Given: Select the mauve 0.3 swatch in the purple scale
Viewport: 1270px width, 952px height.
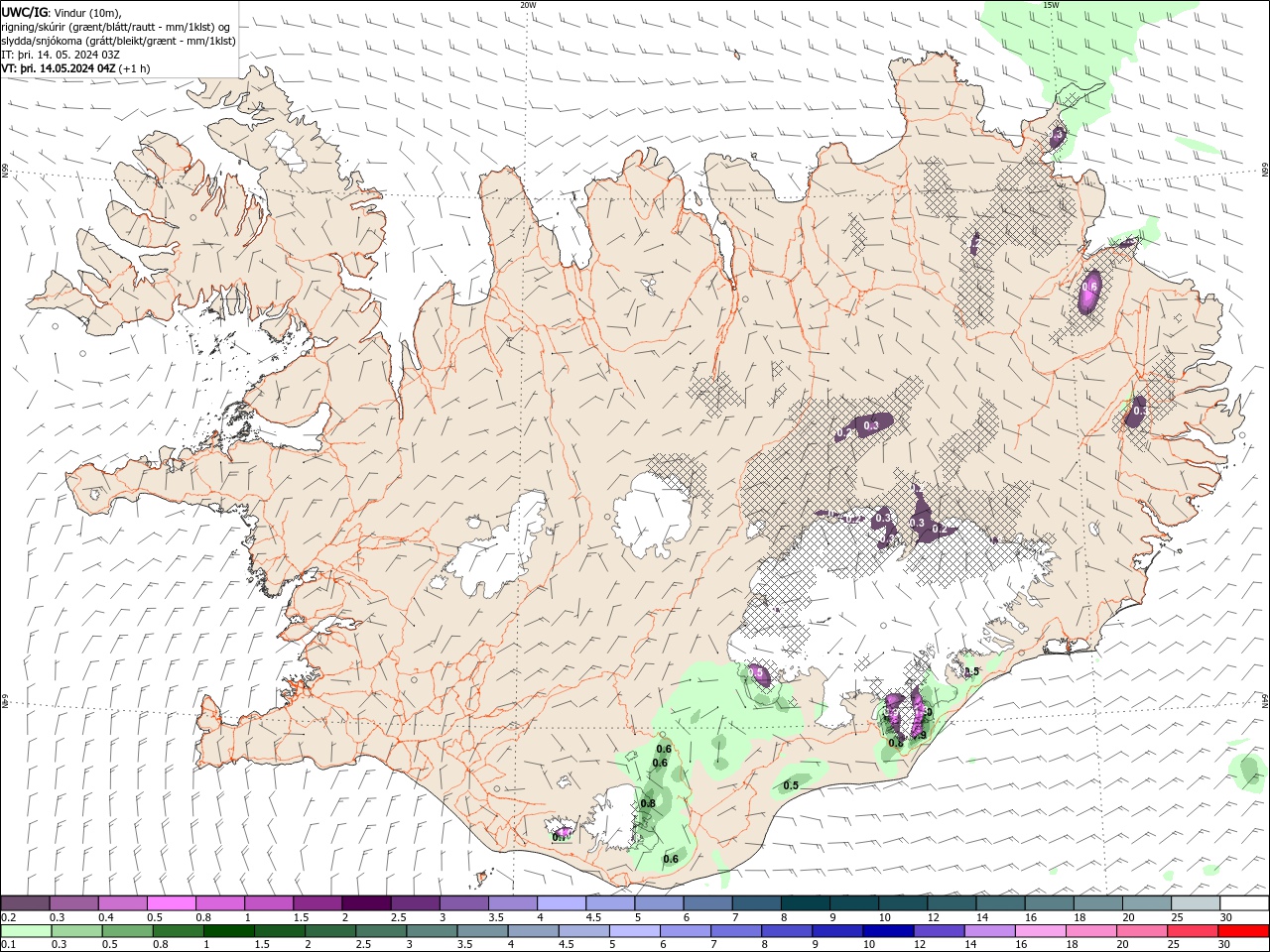Looking at the screenshot, I should tap(74, 903).
